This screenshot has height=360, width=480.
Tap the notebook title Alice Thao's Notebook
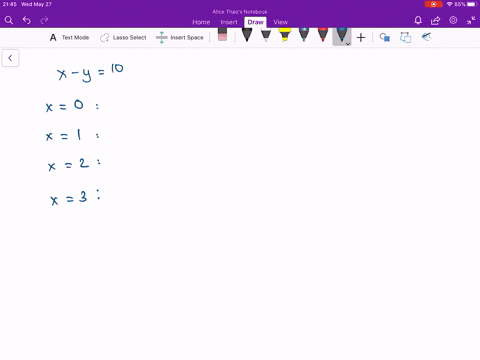[240, 12]
